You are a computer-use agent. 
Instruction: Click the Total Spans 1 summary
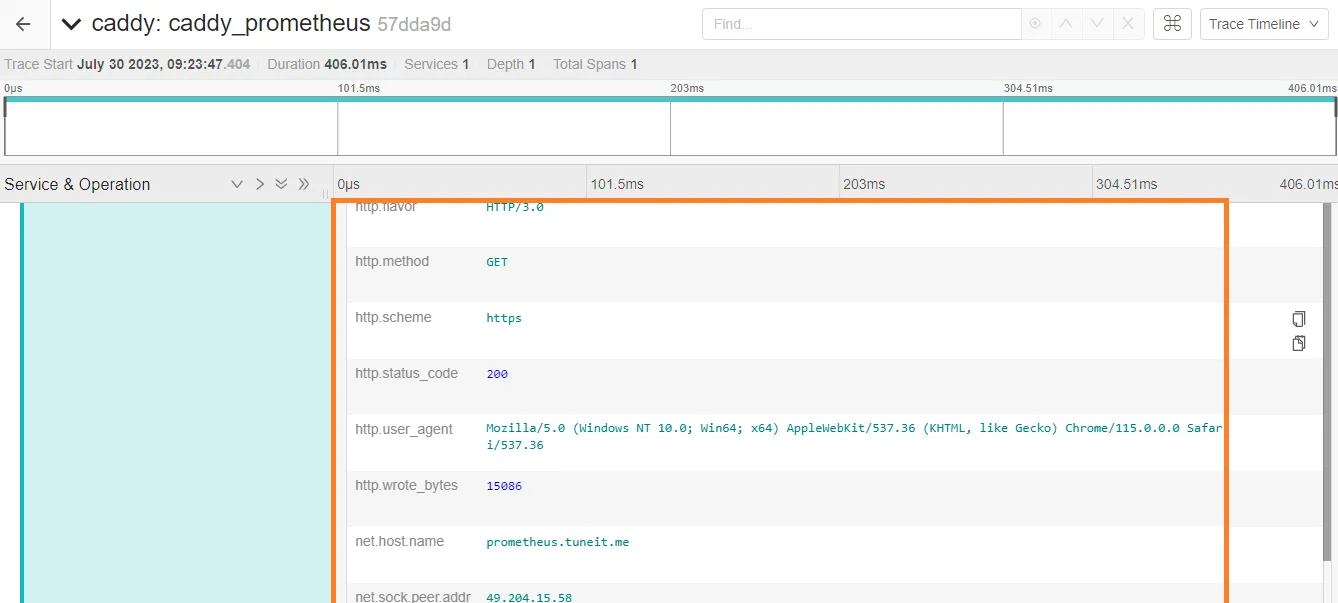[x=595, y=64]
